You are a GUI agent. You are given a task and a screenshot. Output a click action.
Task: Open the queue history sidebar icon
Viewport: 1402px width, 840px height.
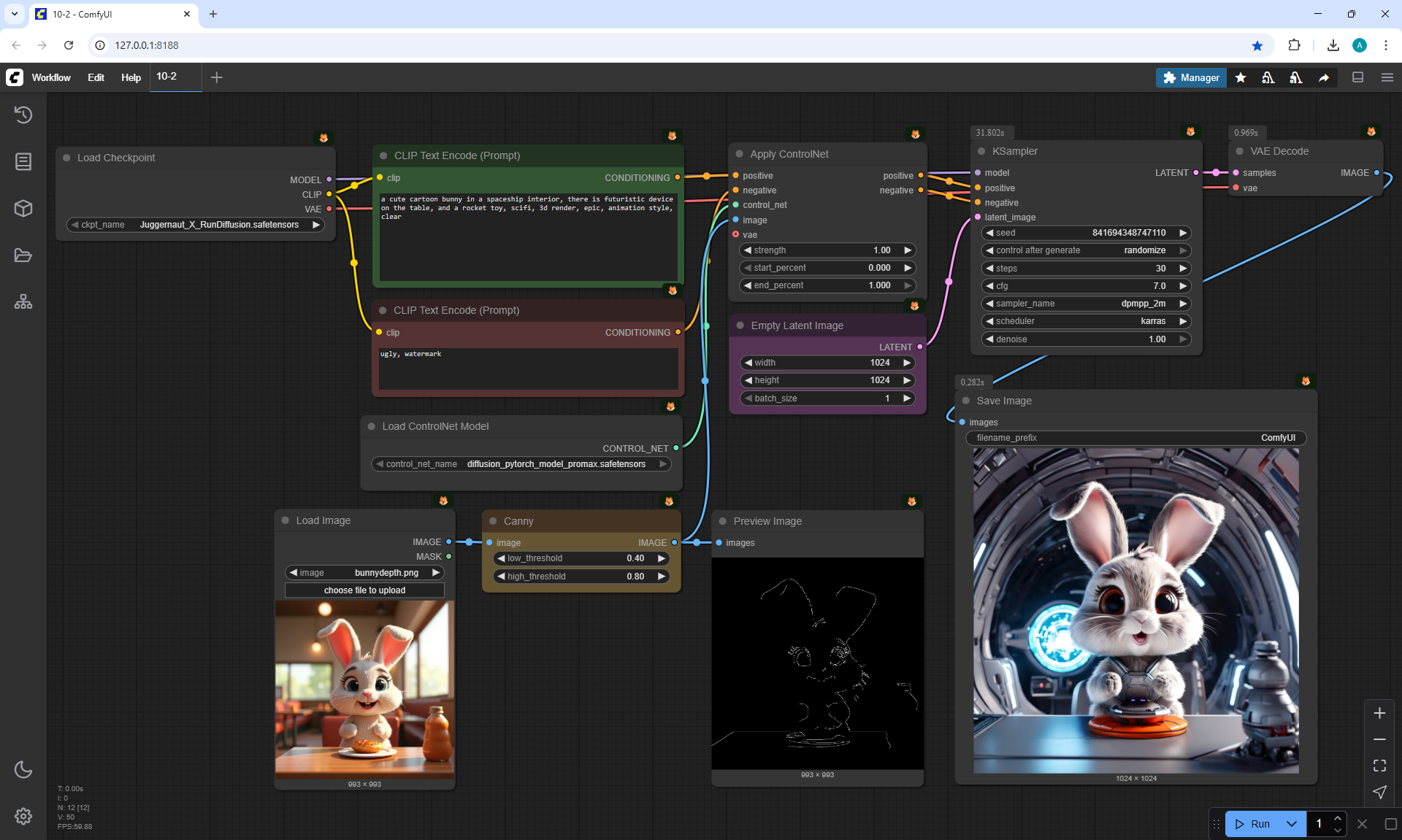(23, 115)
